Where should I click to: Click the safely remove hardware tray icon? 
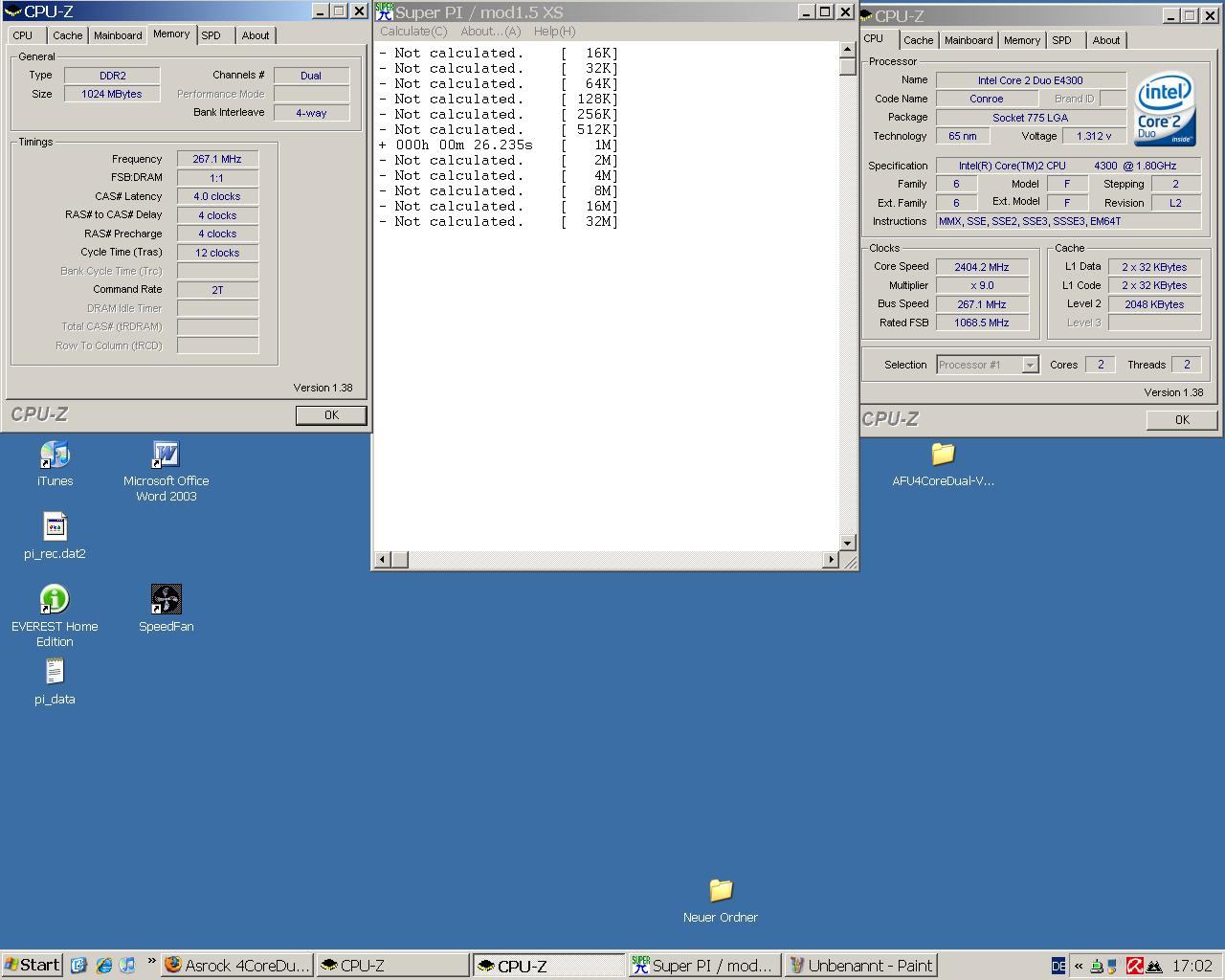(1098, 966)
